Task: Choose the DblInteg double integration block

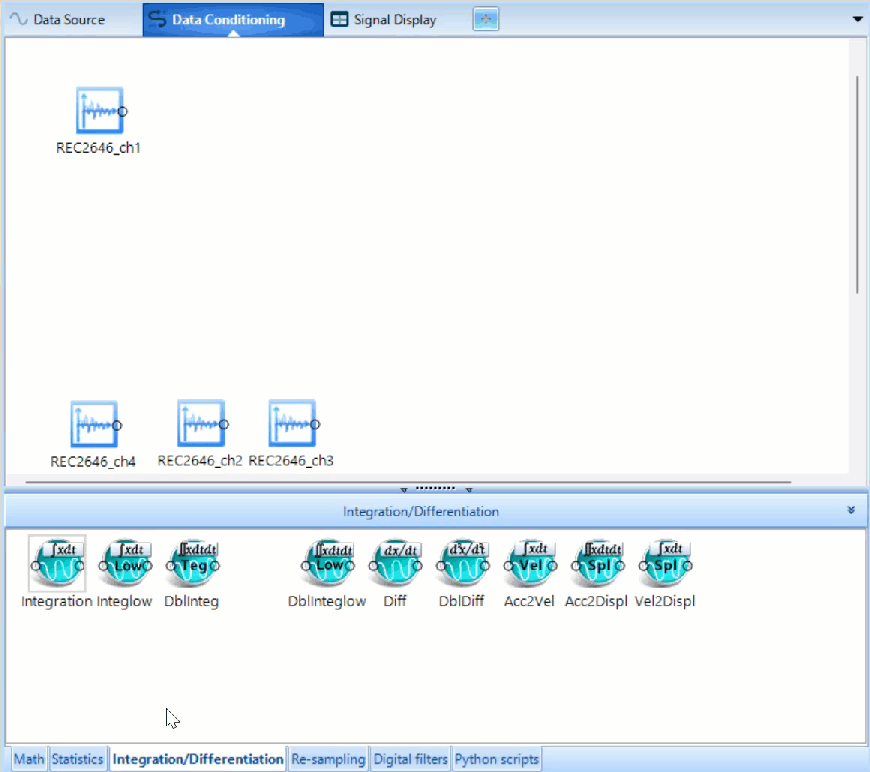Action: (193, 565)
